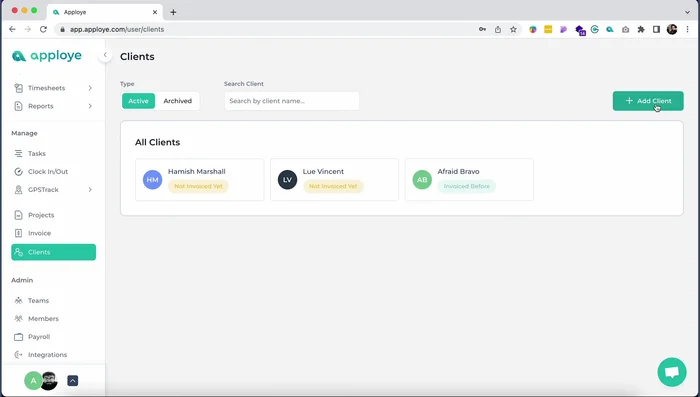Click the AB avatar of Afraid Bravo
Image resolution: width=700 pixels, height=397 pixels.
point(422,180)
